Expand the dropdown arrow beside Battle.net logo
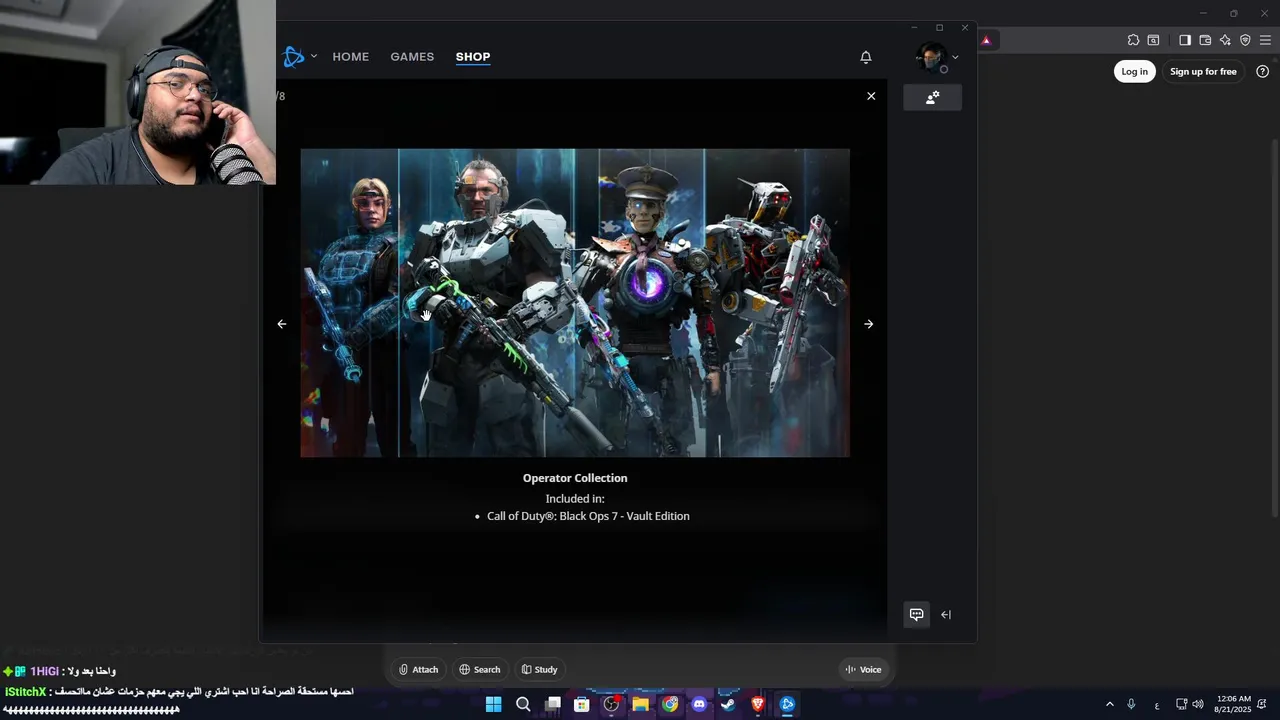This screenshot has height=720, width=1280. (x=314, y=56)
